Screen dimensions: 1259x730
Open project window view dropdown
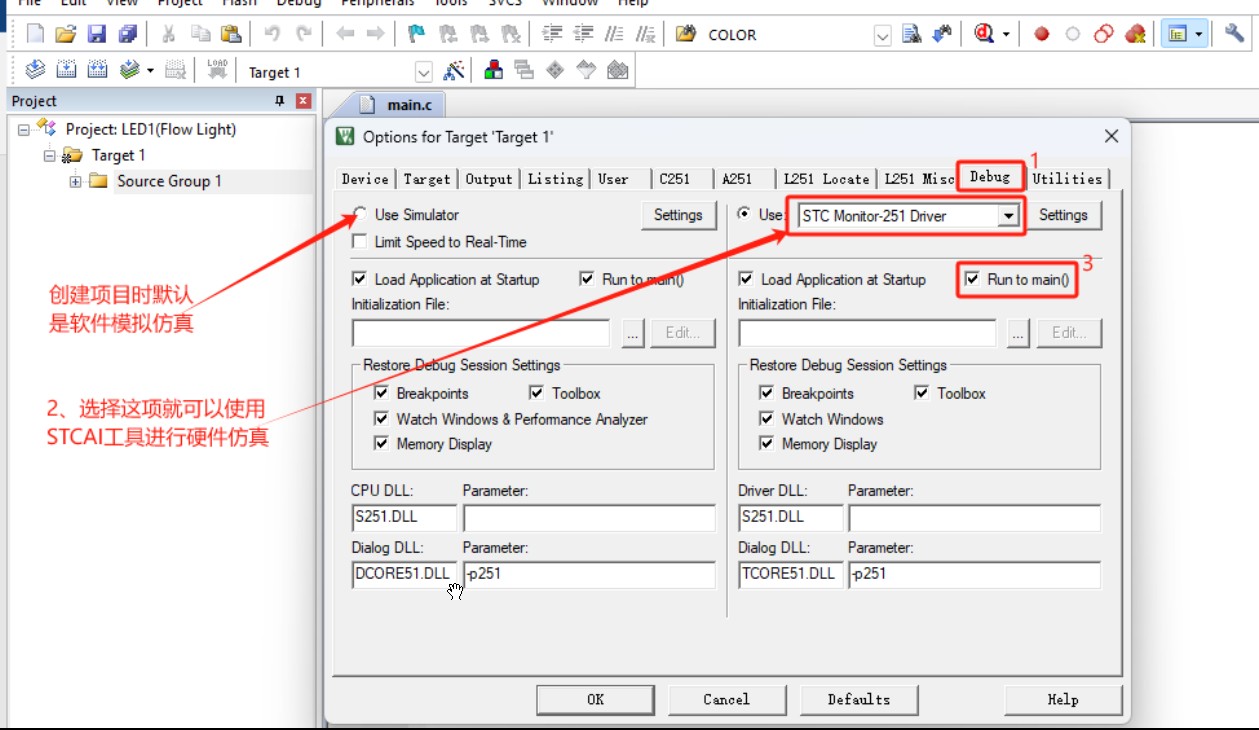pyautogui.click(x=1198, y=34)
